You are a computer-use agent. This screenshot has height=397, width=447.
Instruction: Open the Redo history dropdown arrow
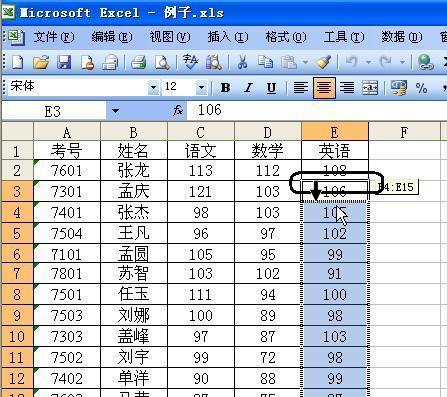(402, 62)
